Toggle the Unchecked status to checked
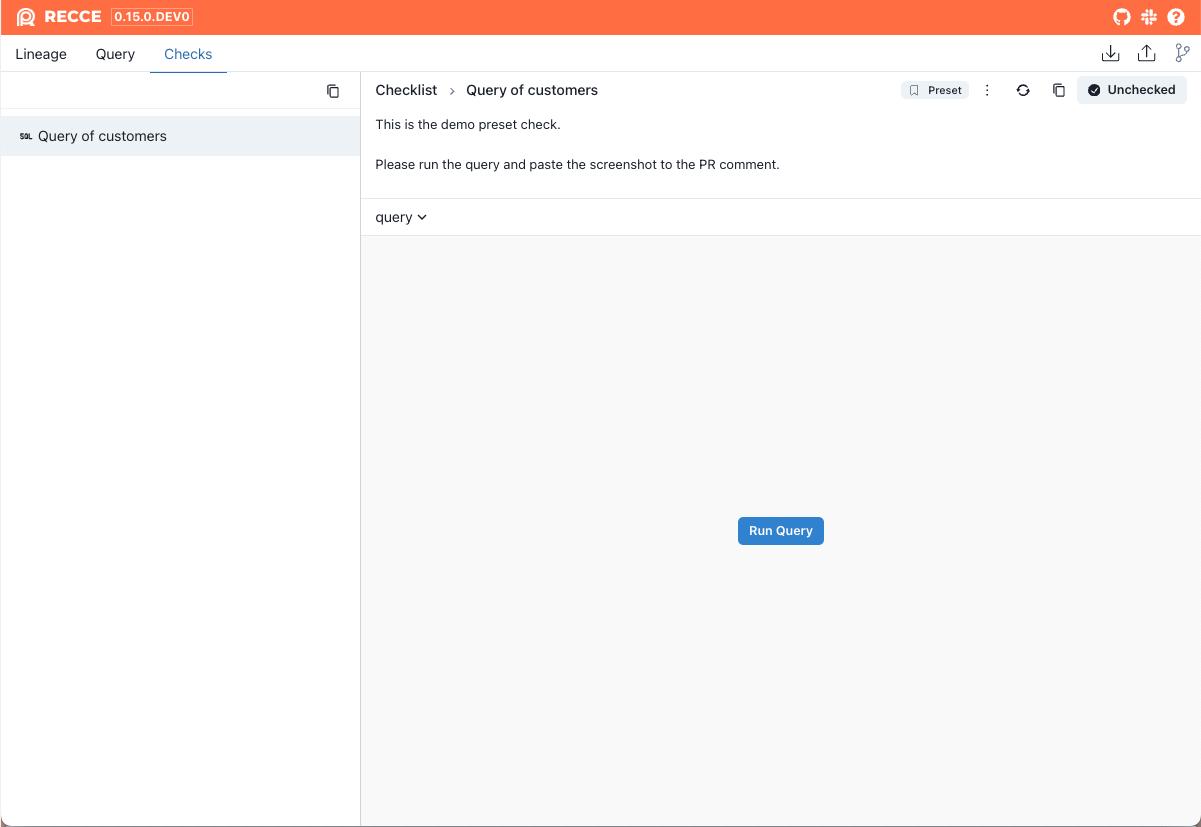 coord(1132,90)
